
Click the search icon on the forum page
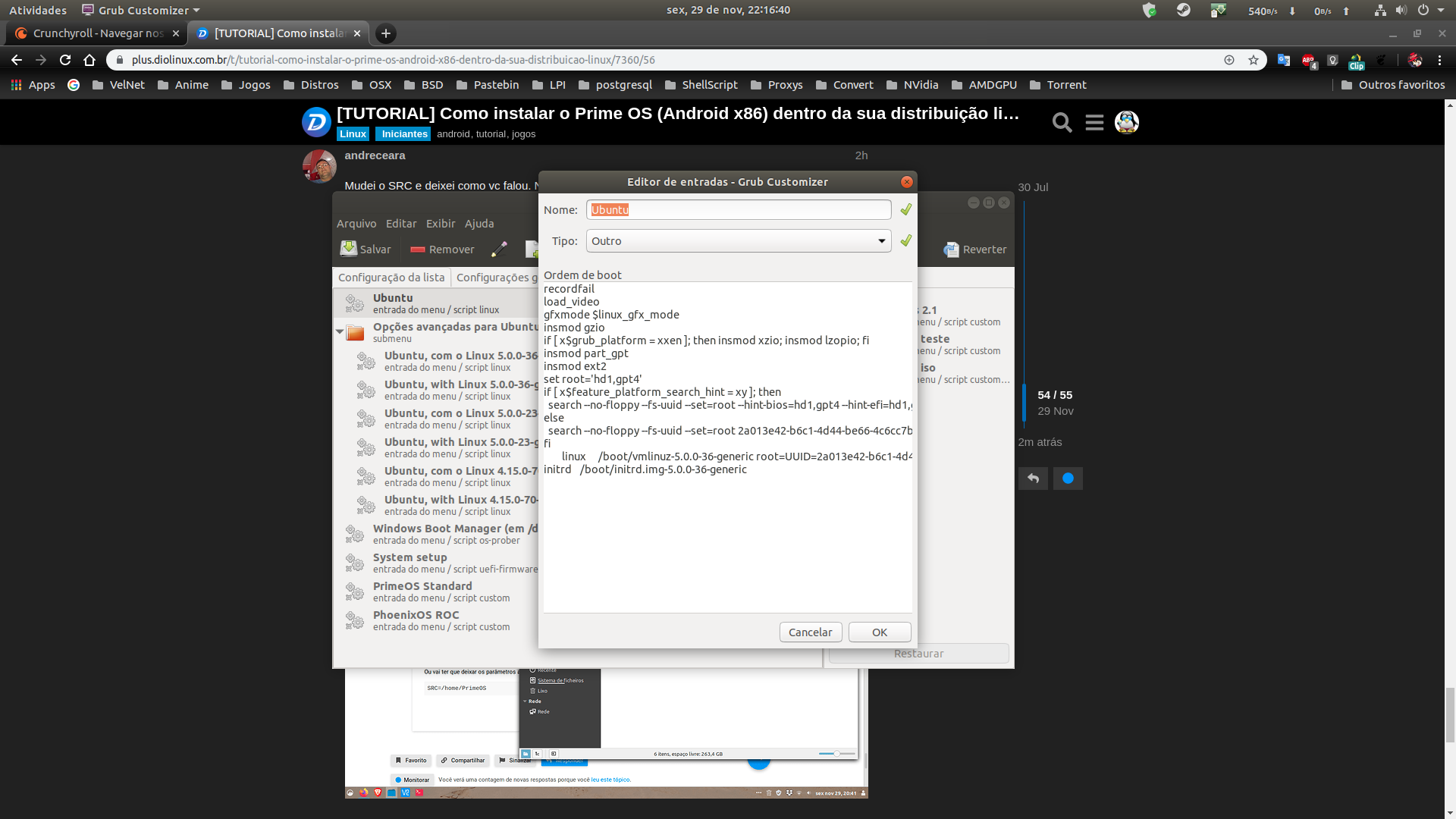pyautogui.click(x=1061, y=122)
